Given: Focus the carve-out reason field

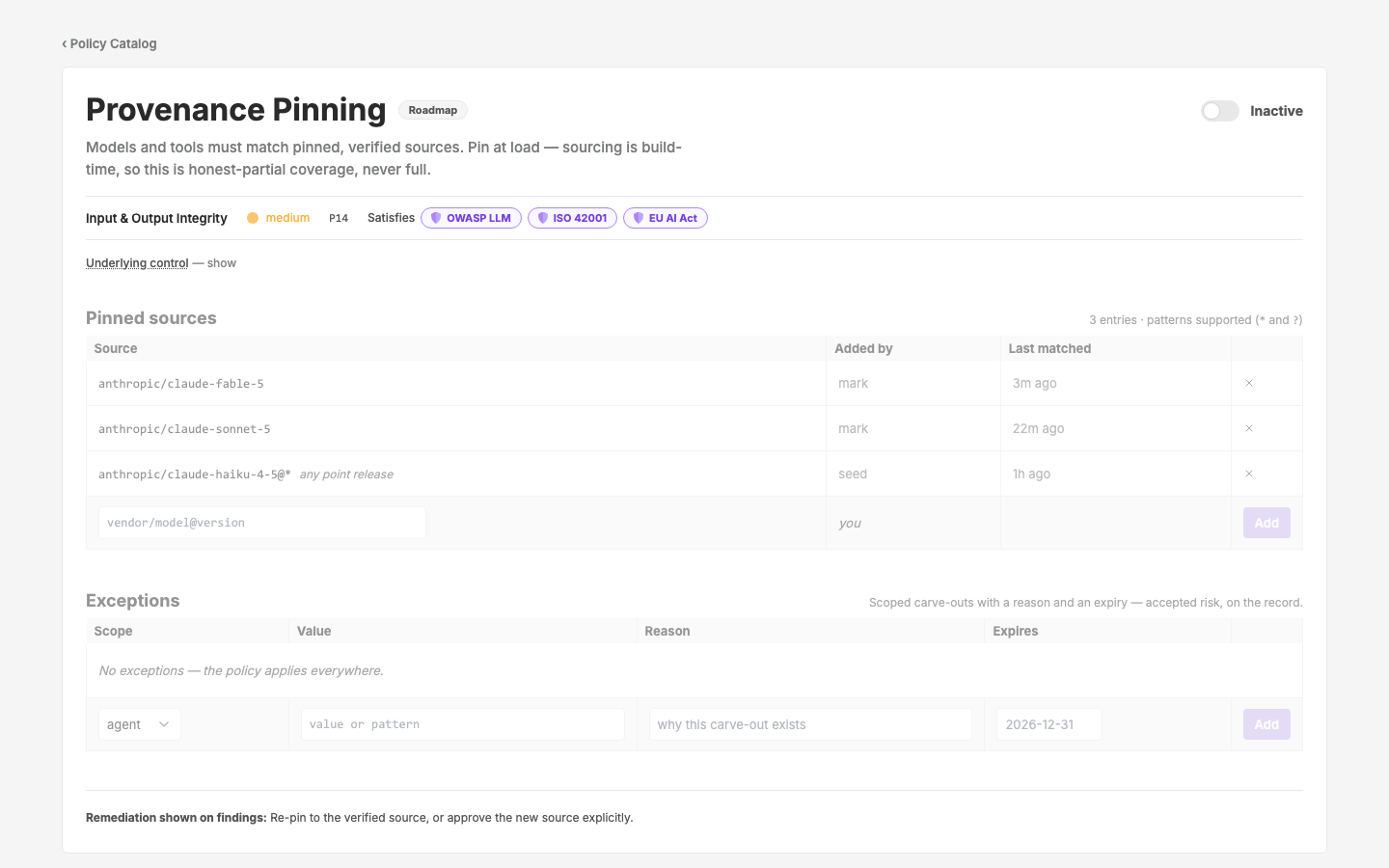Looking at the screenshot, I should coord(810,724).
